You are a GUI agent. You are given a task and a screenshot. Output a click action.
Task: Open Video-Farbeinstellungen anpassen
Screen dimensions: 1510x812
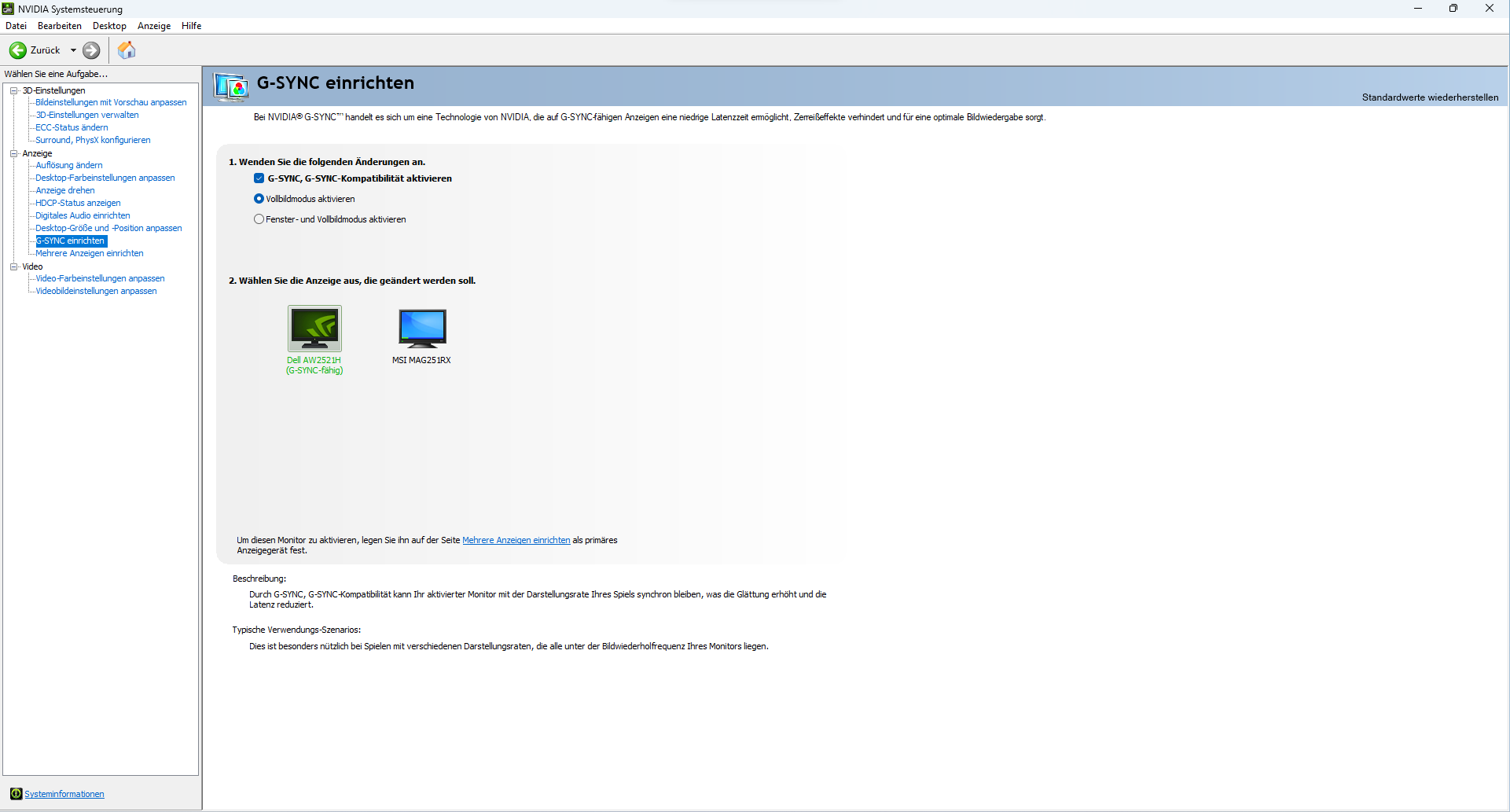coord(100,278)
